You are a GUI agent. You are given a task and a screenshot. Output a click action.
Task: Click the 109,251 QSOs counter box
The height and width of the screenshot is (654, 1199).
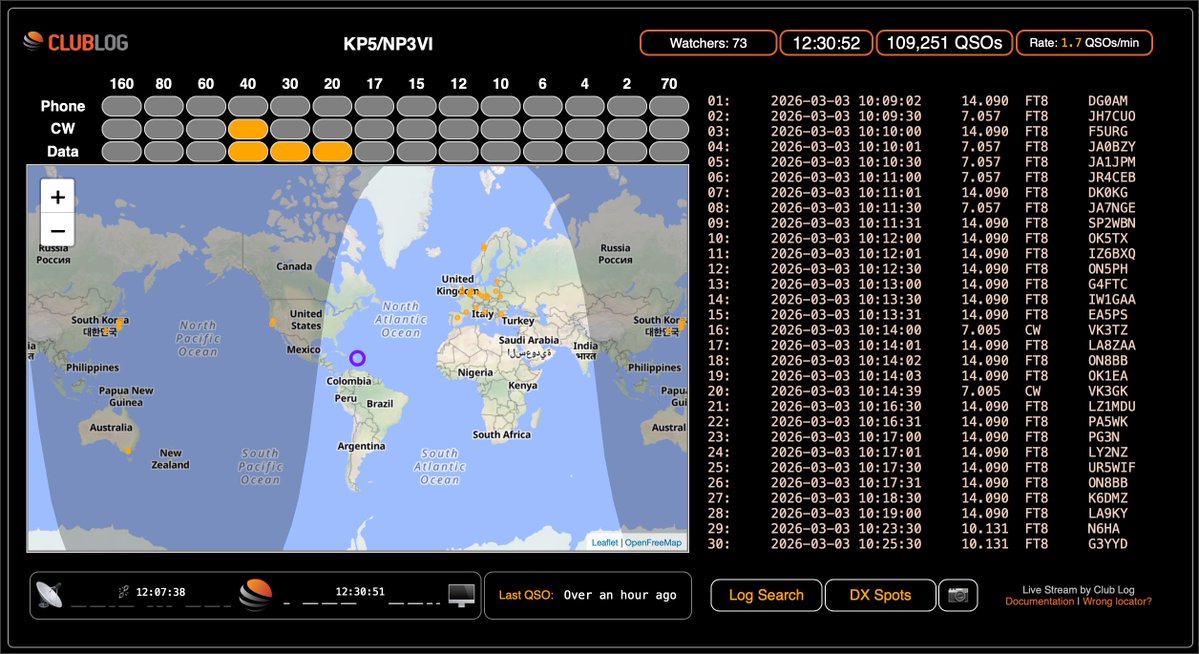coord(944,43)
